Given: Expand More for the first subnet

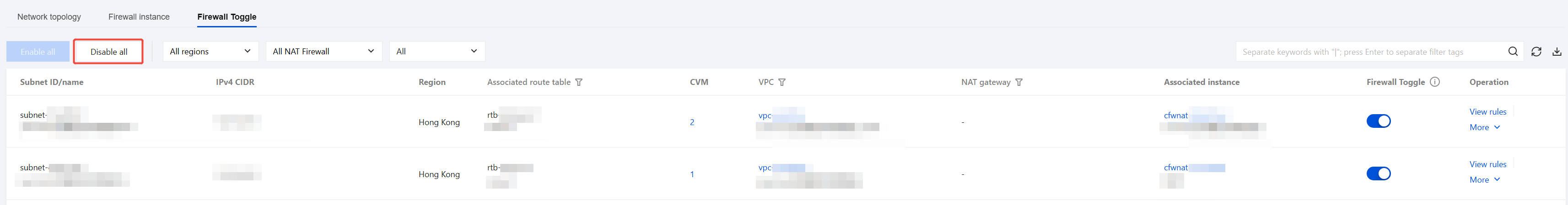Looking at the screenshot, I should click(x=1484, y=127).
